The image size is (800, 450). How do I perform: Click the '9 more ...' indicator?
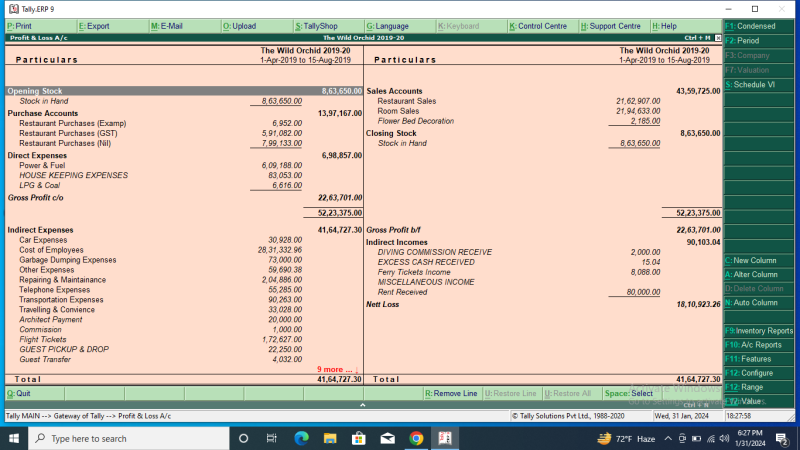coord(337,369)
